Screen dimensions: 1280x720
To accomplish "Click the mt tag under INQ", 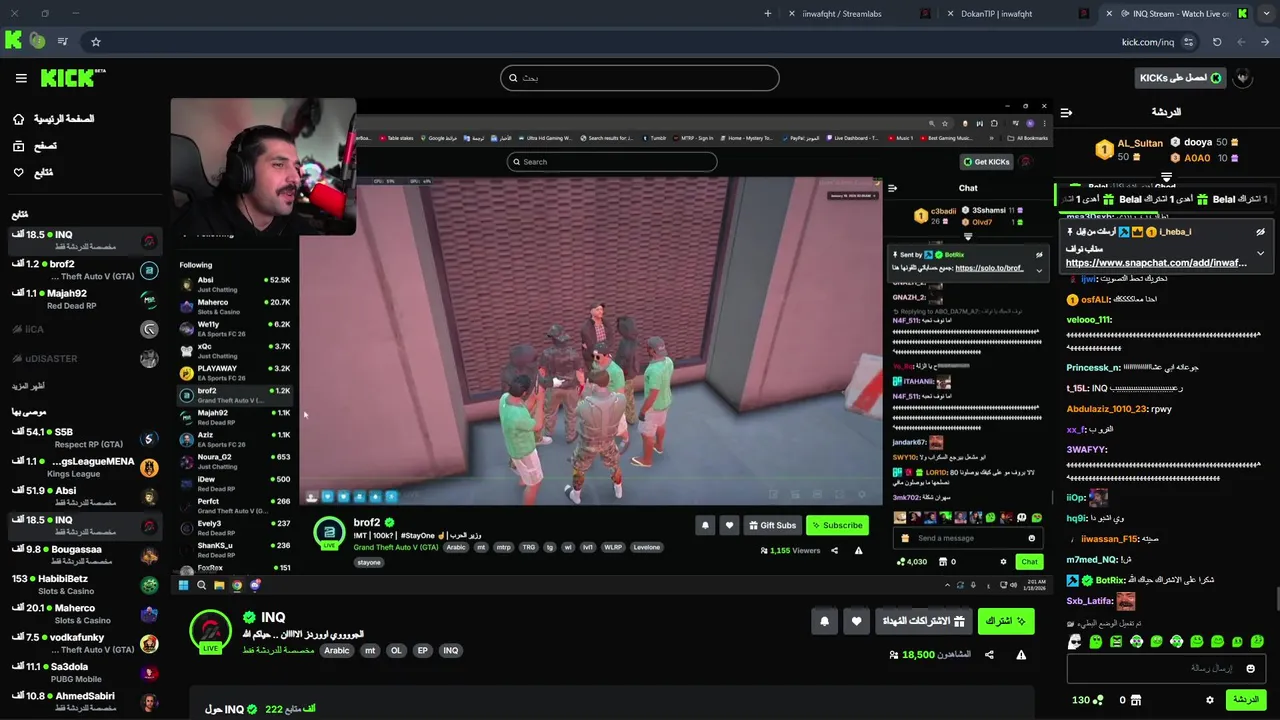I will [x=370, y=651].
